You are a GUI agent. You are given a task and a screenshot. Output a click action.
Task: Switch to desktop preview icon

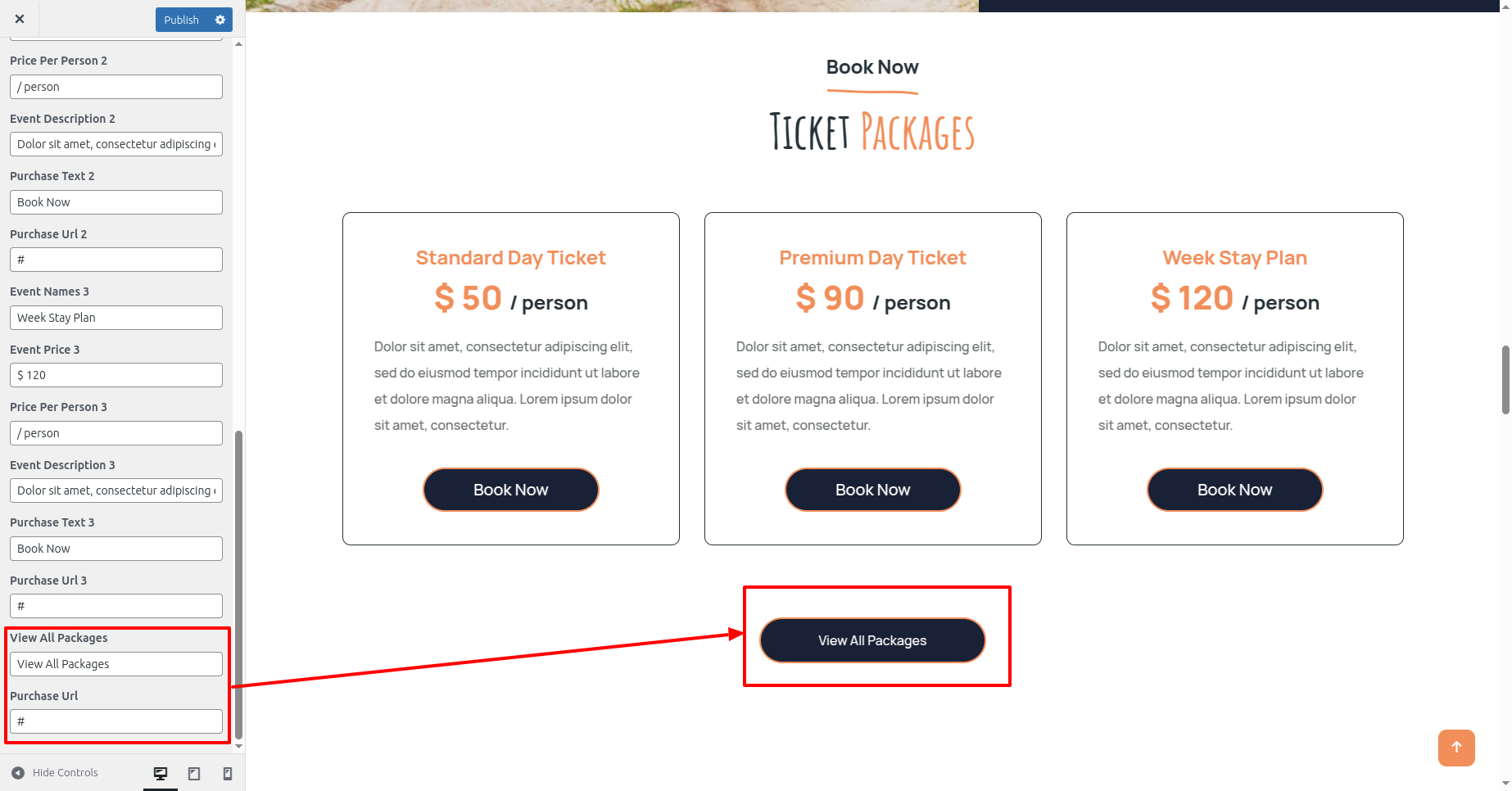(x=161, y=773)
